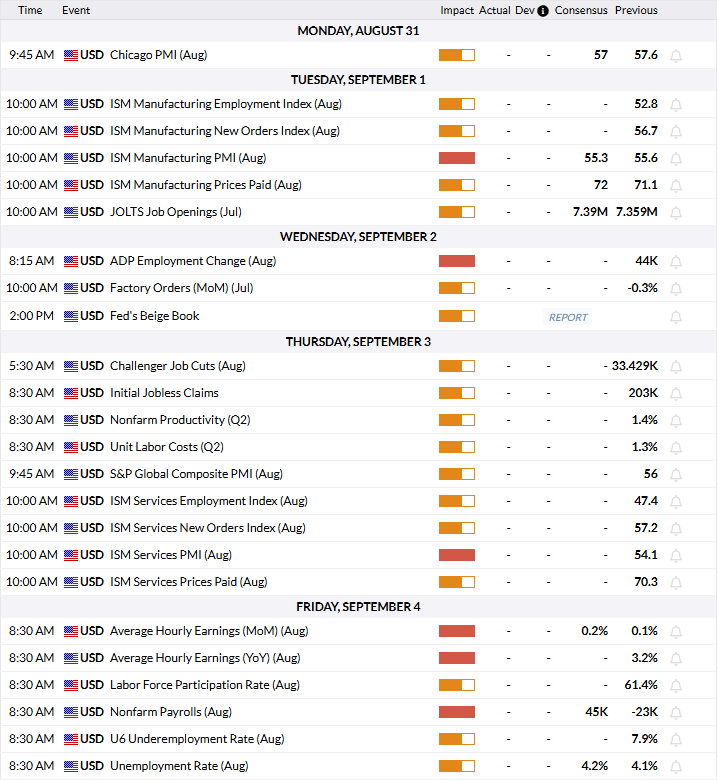This screenshot has width=717, height=780.
Task: Click the 55.3 consensus for ISM Manufacturing PMI
Action: pos(596,158)
